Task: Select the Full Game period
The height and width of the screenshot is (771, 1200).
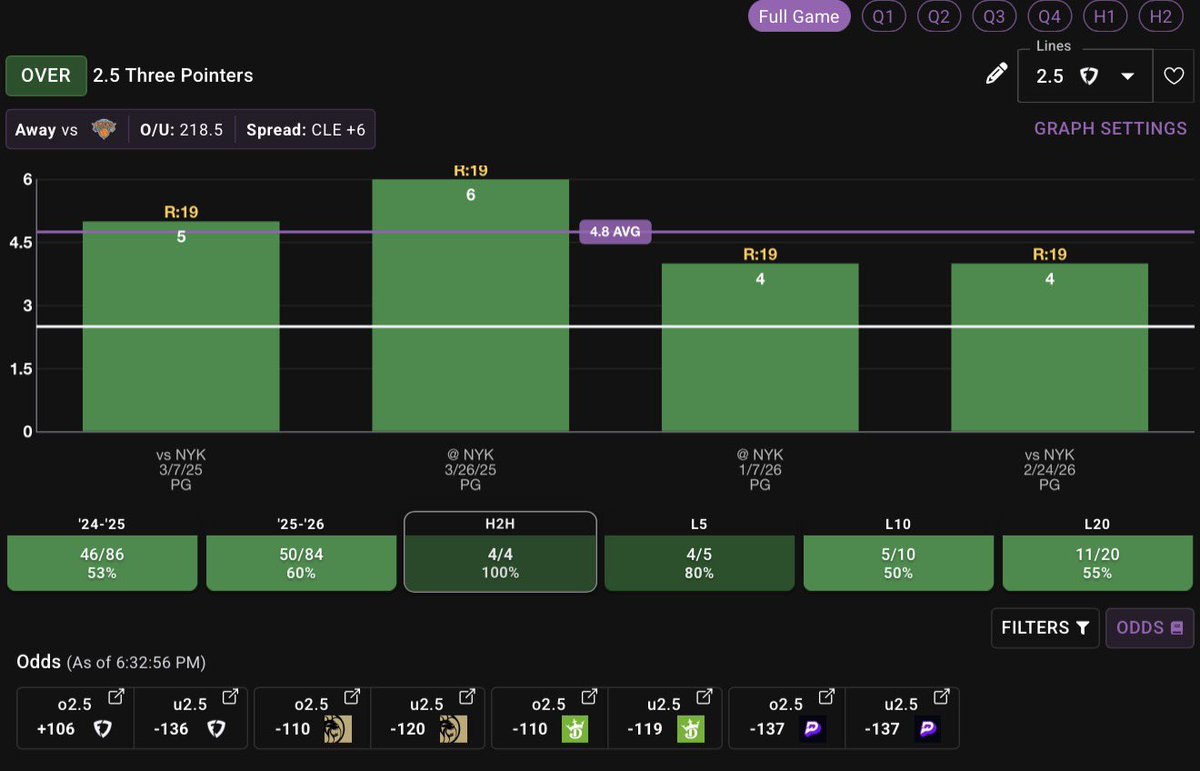Action: 799,16
